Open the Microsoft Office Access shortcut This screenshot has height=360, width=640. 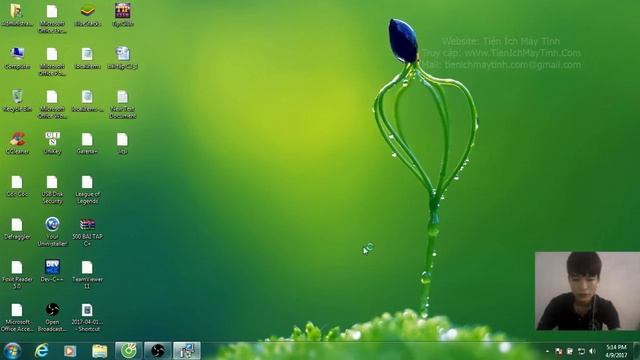pos(17,317)
